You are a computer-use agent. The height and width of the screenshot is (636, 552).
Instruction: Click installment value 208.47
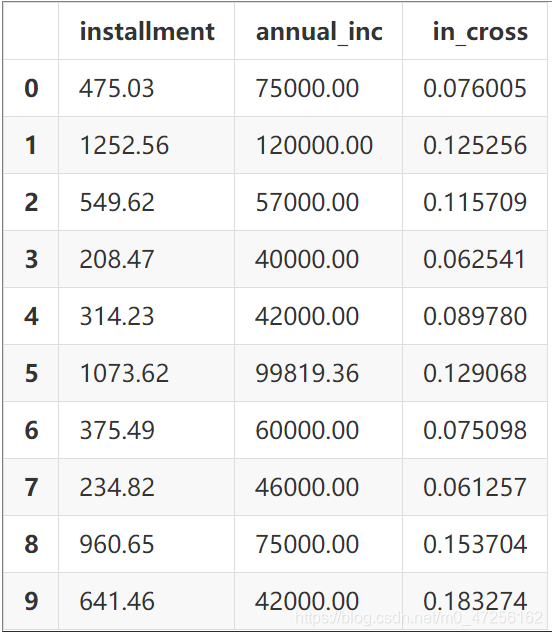point(117,259)
